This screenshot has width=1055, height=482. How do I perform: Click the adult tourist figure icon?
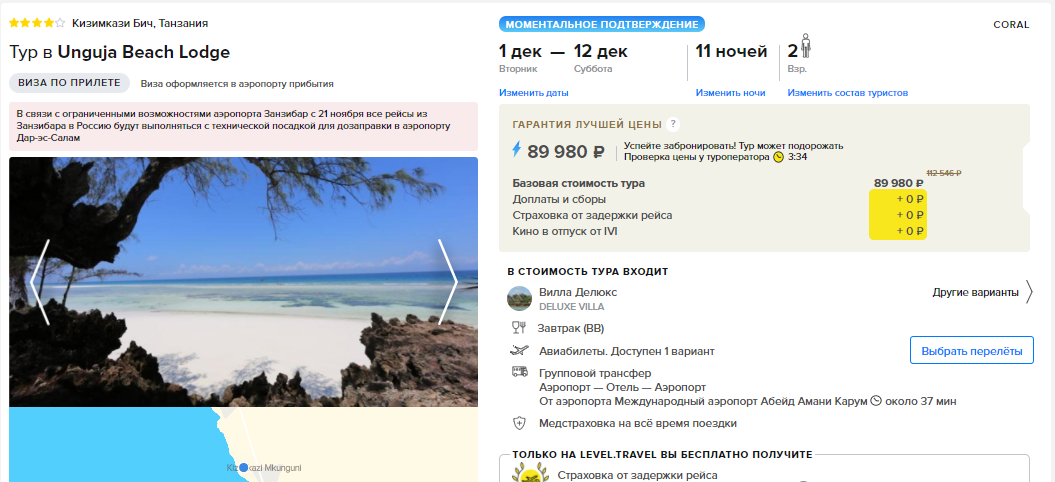[806, 47]
